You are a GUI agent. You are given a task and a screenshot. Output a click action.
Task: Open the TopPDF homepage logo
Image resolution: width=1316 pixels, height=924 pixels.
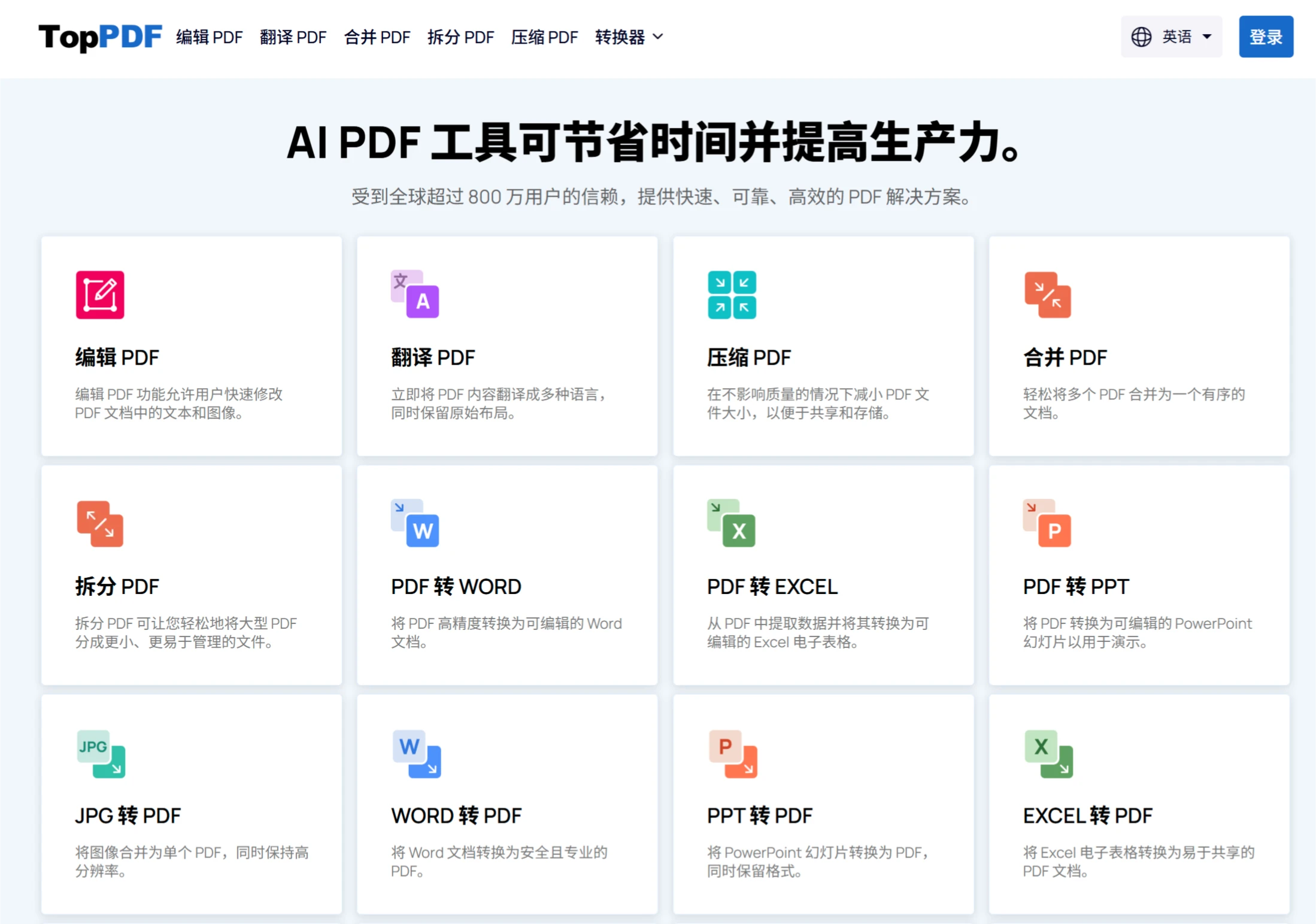[x=100, y=37]
